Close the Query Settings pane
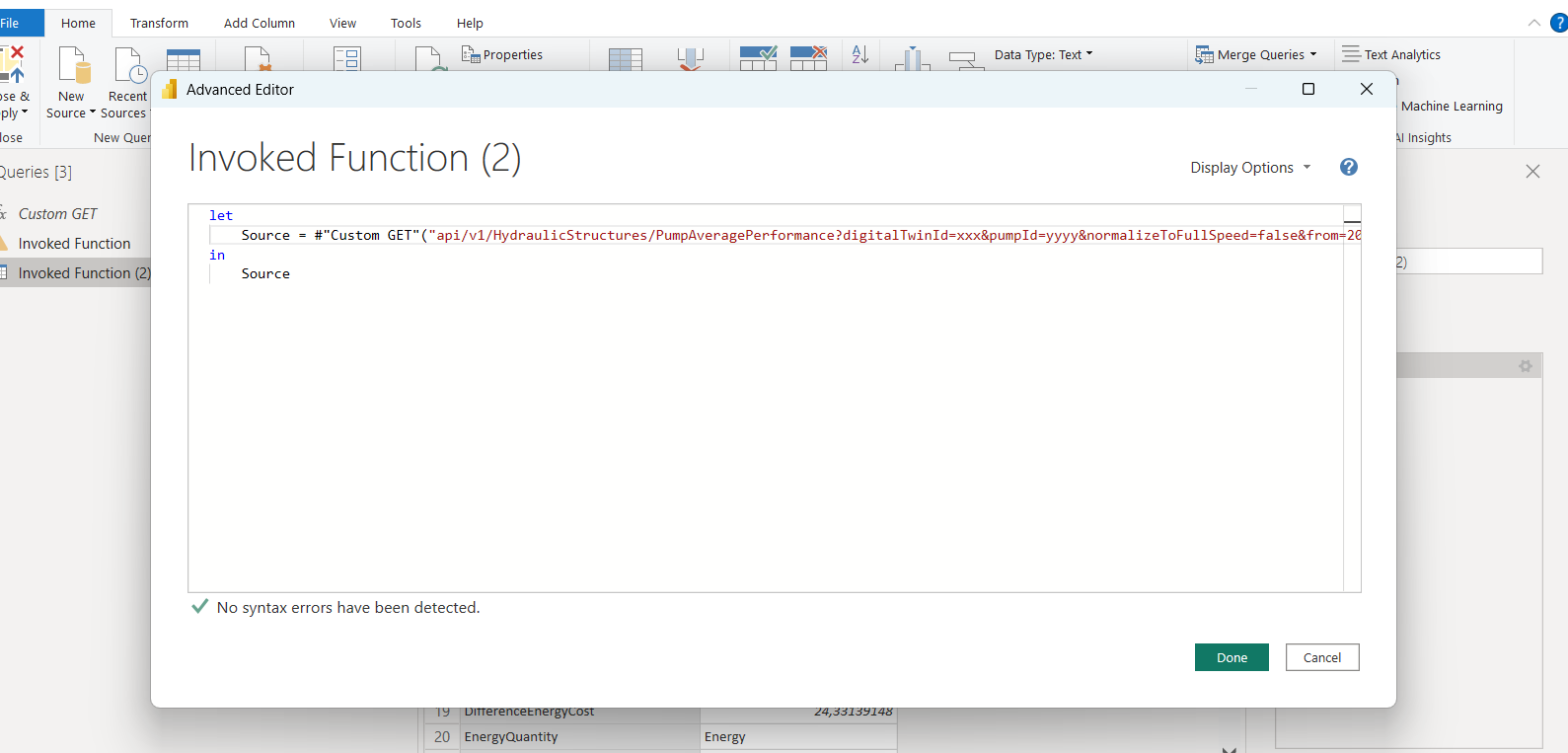The height and width of the screenshot is (753, 1568). click(x=1532, y=171)
